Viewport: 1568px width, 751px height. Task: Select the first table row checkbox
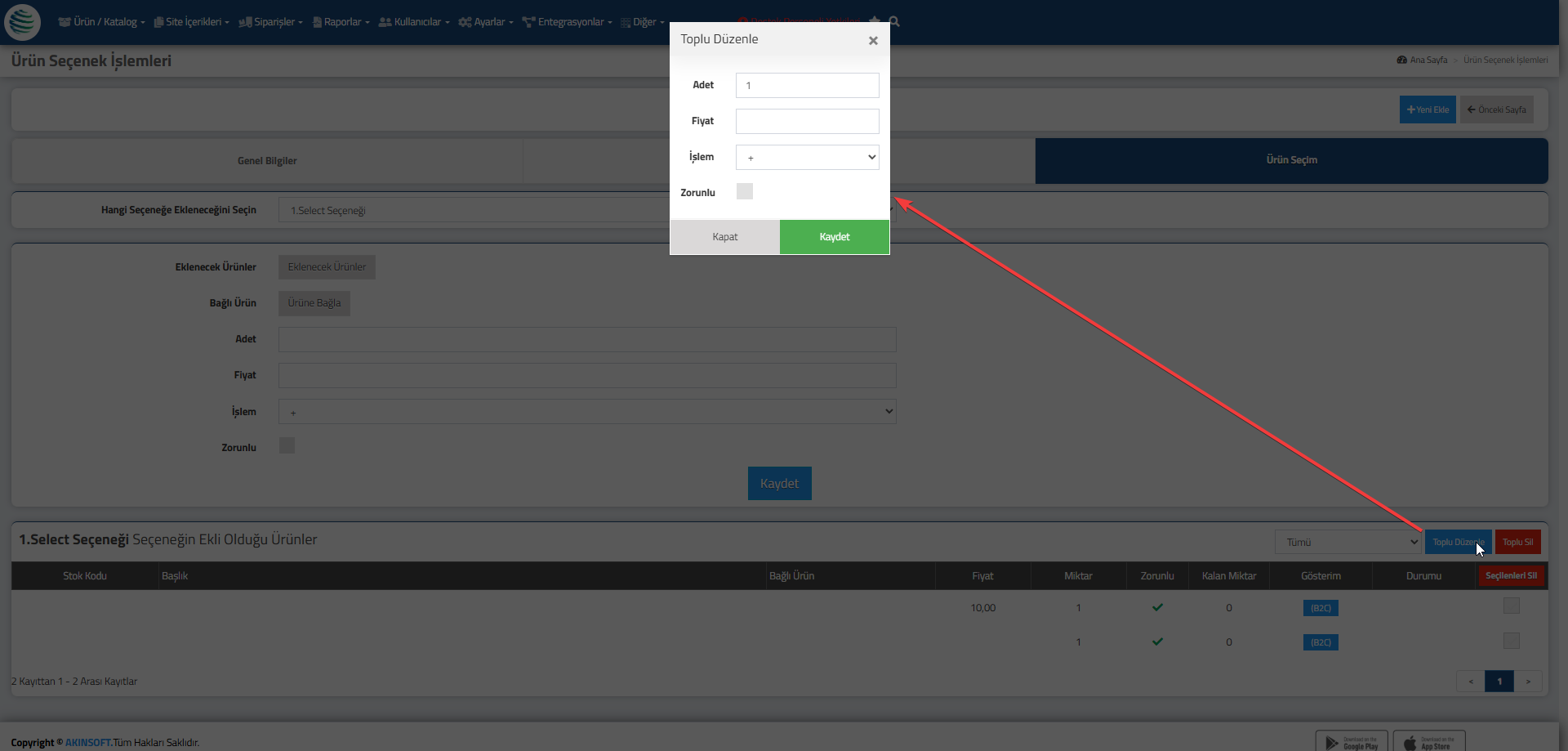click(x=1511, y=606)
